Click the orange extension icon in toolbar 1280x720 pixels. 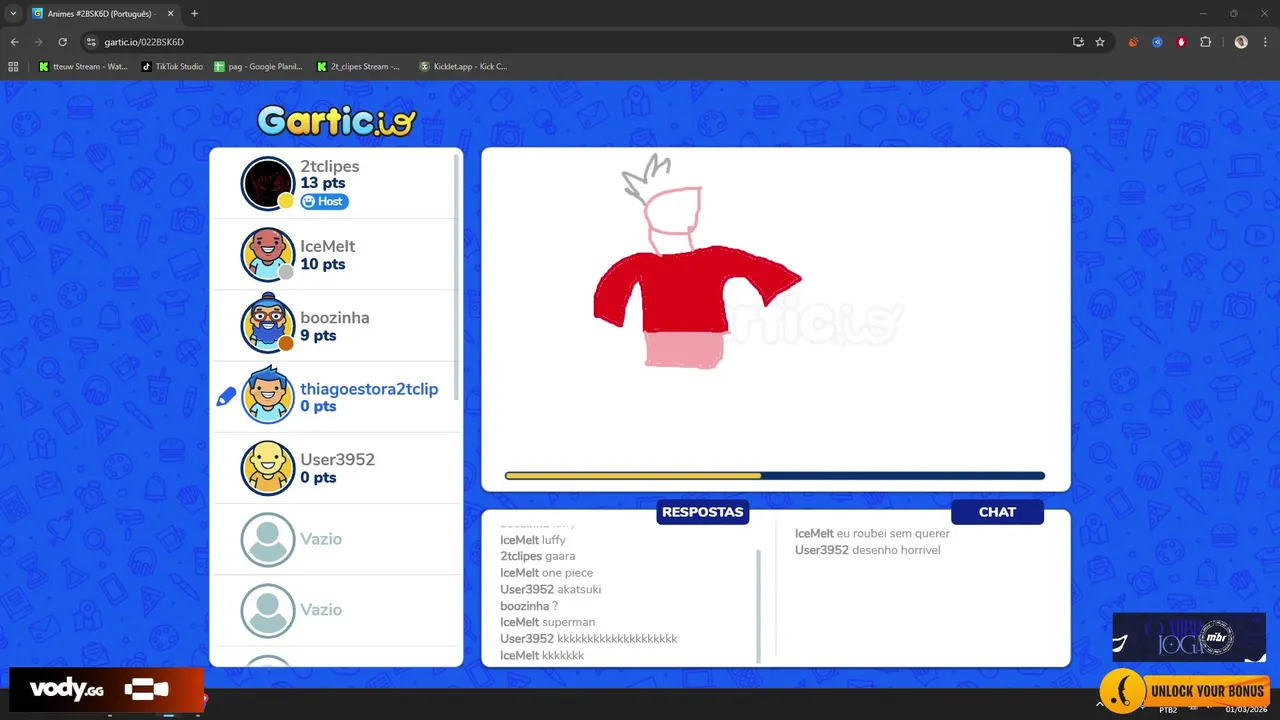[1133, 42]
